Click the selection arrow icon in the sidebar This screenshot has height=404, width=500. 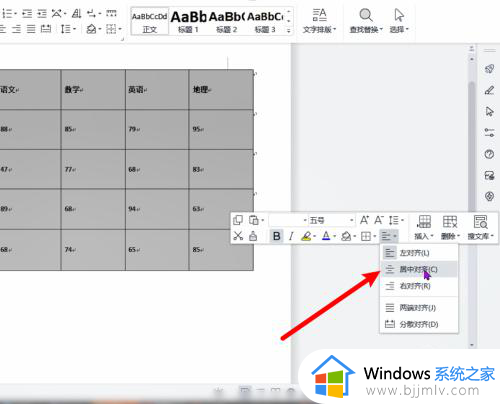tap(489, 111)
